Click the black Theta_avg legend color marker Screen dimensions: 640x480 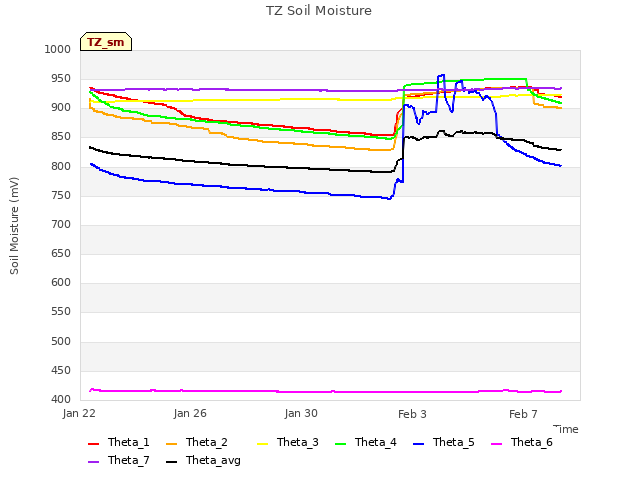(171, 462)
